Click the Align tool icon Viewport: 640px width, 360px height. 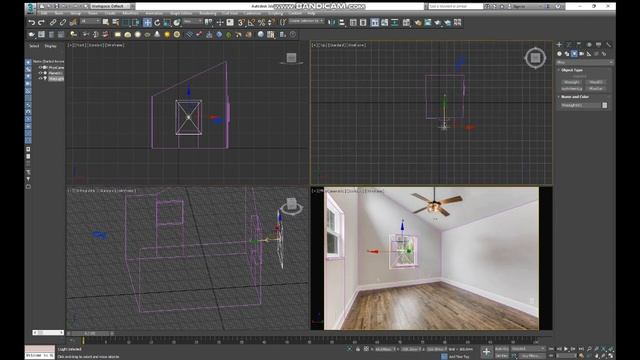[x=342, y=22]
